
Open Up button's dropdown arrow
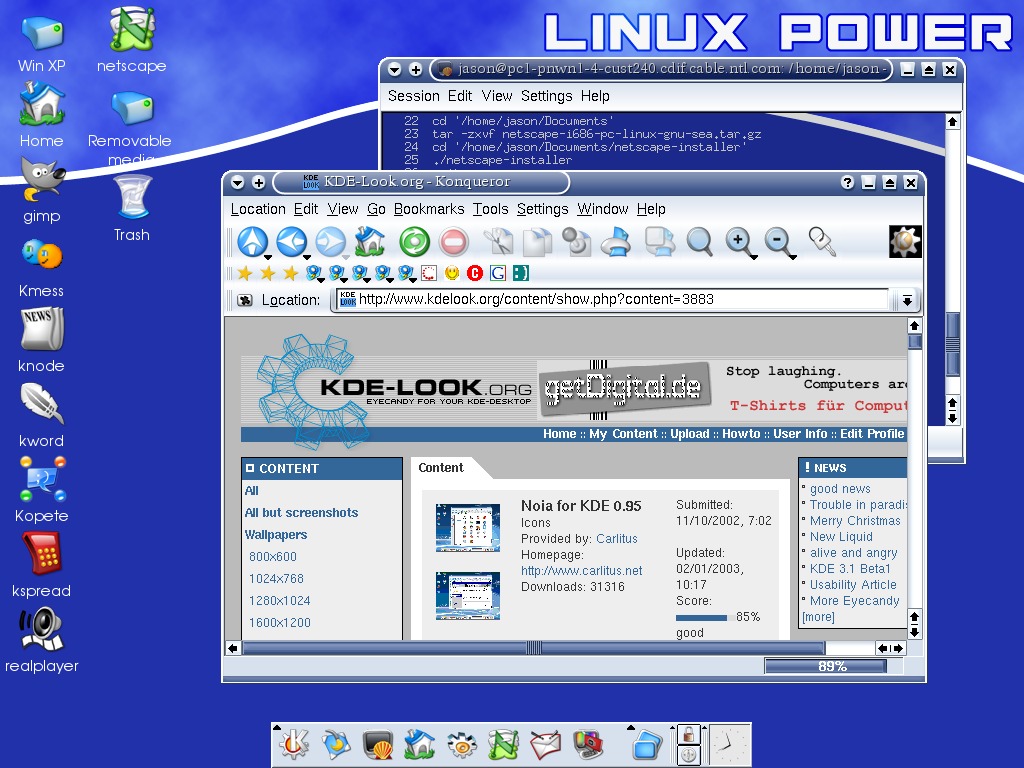pos(267,257)
